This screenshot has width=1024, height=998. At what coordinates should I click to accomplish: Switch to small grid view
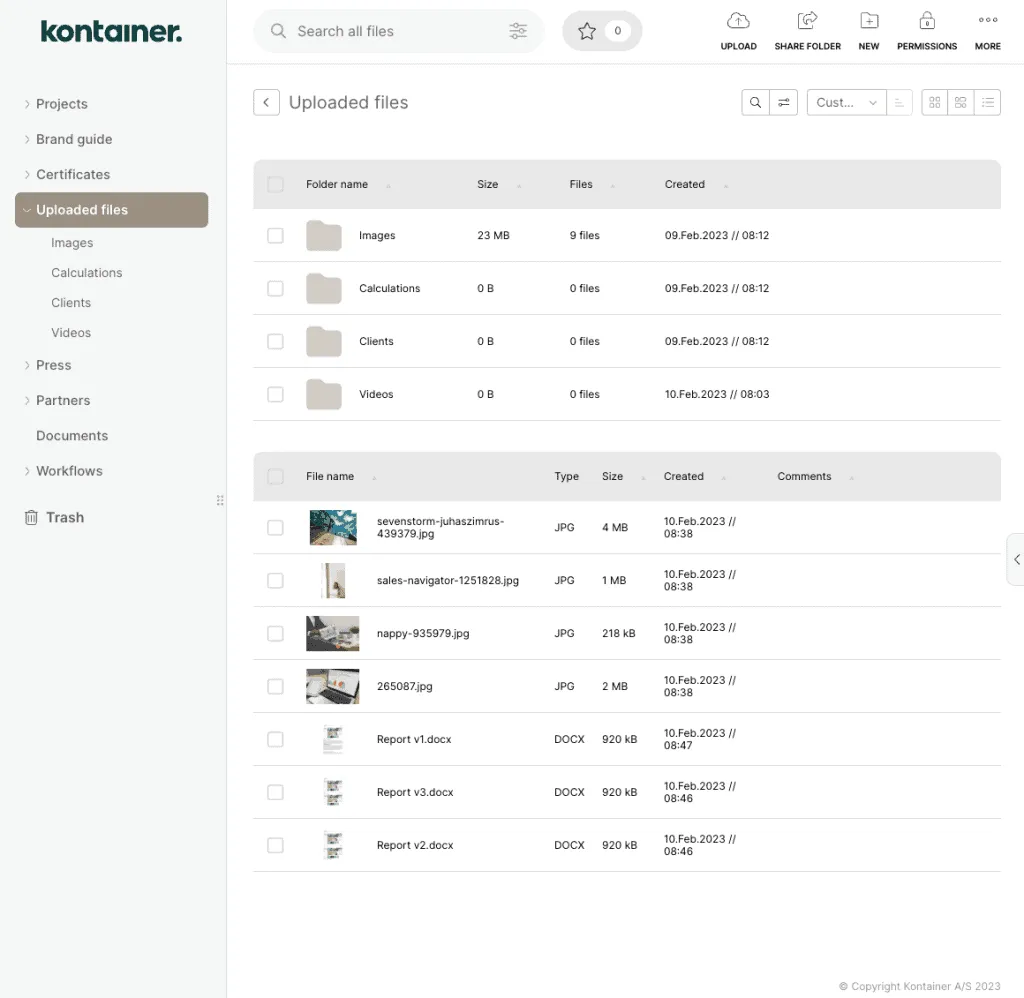tap(935, 103)
